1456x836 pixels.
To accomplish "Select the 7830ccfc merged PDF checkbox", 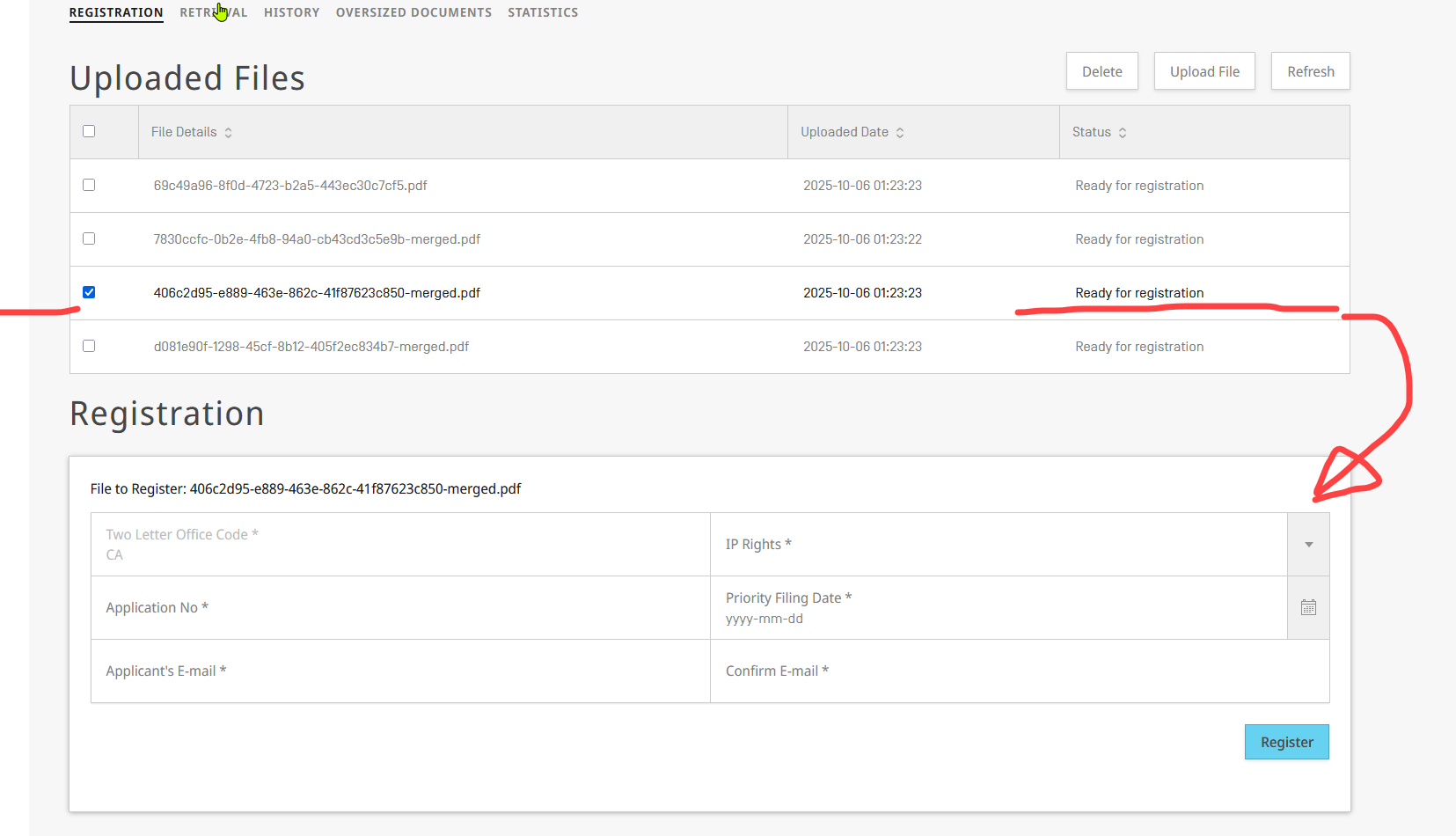I will [x=89, y=239].
